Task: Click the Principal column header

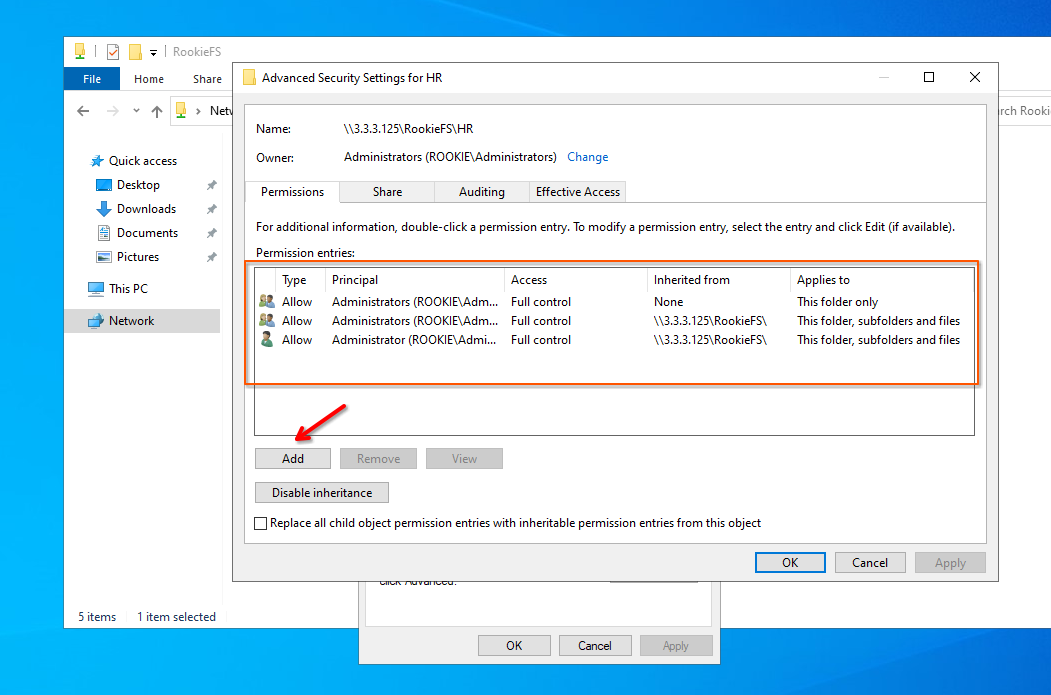Action: pos(355,280)
